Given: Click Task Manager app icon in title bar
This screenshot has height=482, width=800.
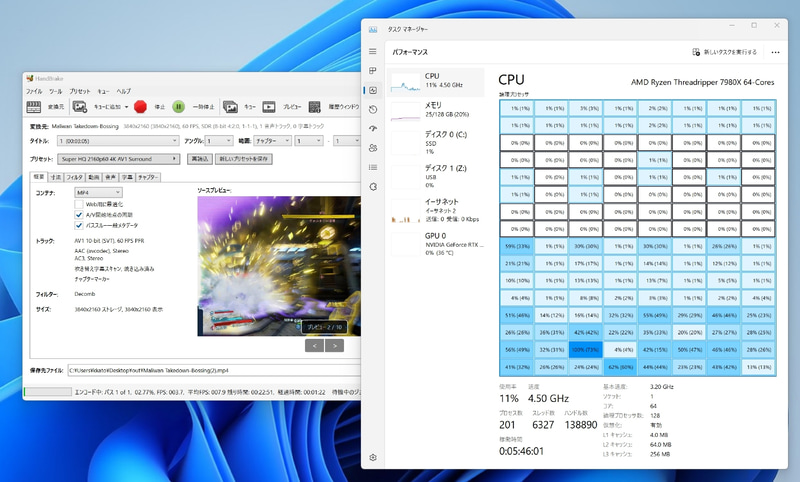Looking at the screenshot, I should (373, 30).
